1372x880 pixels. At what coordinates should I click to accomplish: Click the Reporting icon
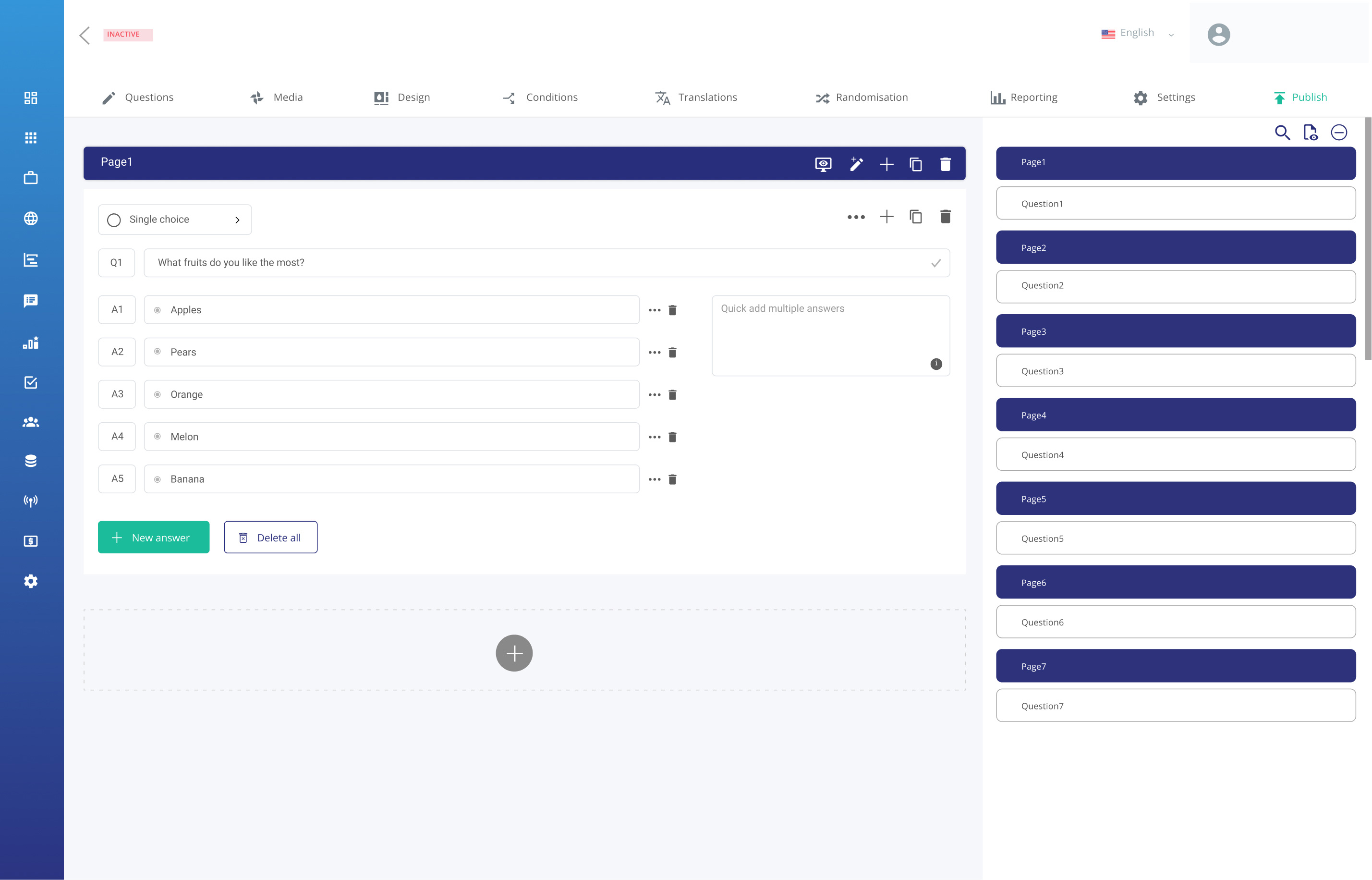[998, 97]
